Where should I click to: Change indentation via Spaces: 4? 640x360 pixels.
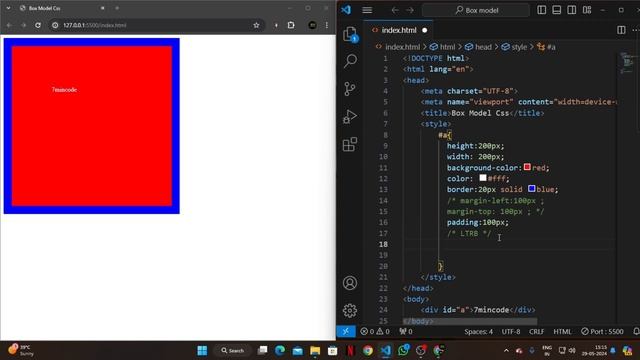478,331
